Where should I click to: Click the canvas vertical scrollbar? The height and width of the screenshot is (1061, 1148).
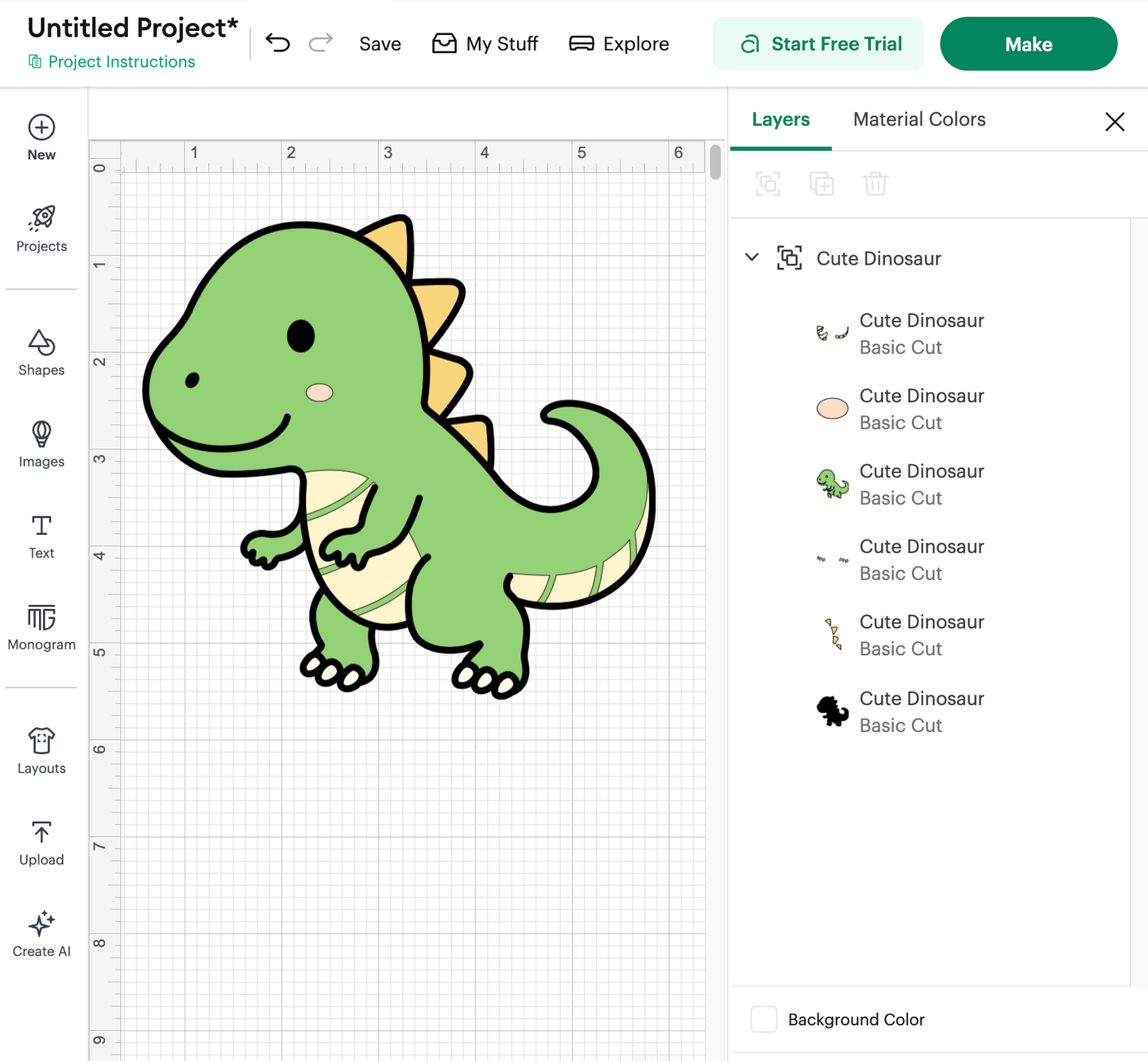[715, 161]
